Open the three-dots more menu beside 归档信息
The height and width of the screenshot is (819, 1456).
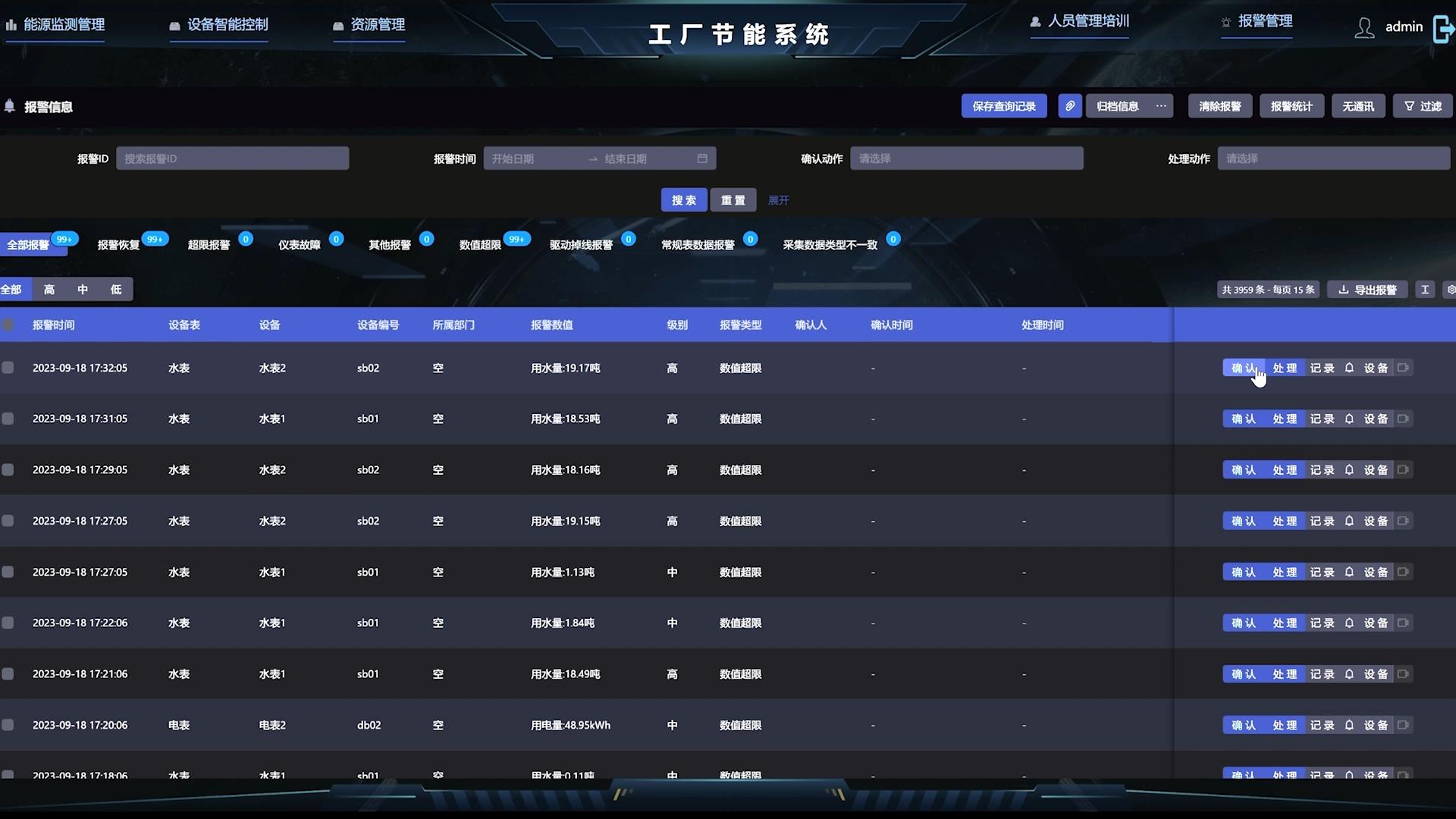pyautogui.click(x=1161, y=106)
